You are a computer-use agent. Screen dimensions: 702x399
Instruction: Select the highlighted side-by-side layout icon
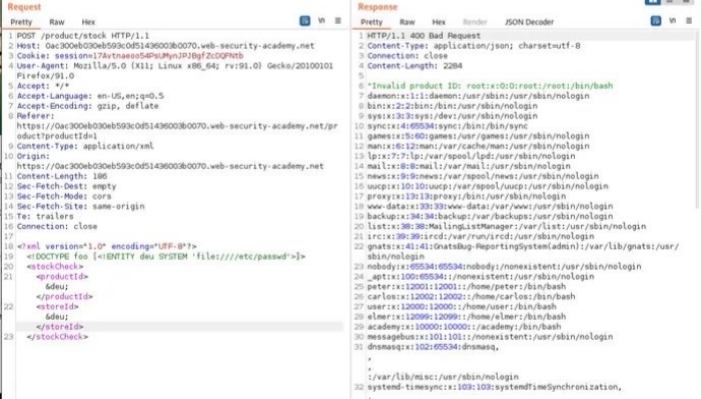[652, 2]
